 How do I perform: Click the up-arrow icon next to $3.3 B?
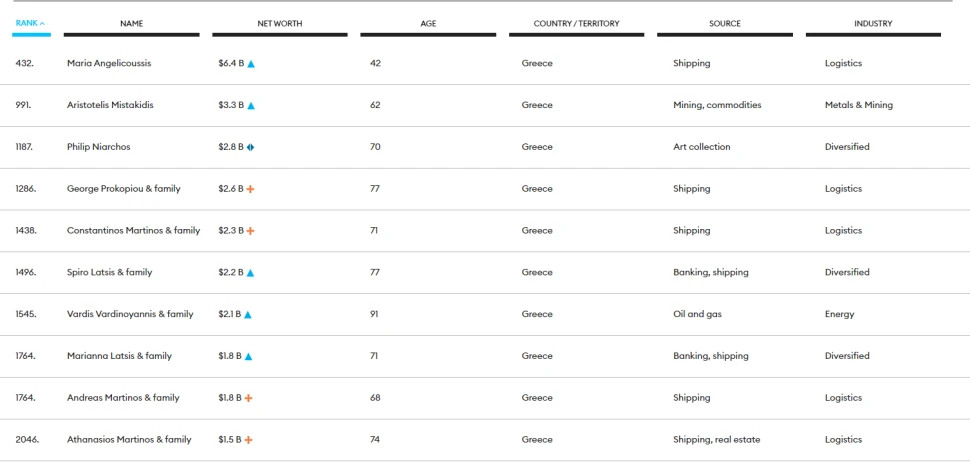pyautogui.click(x=251, y=106)
